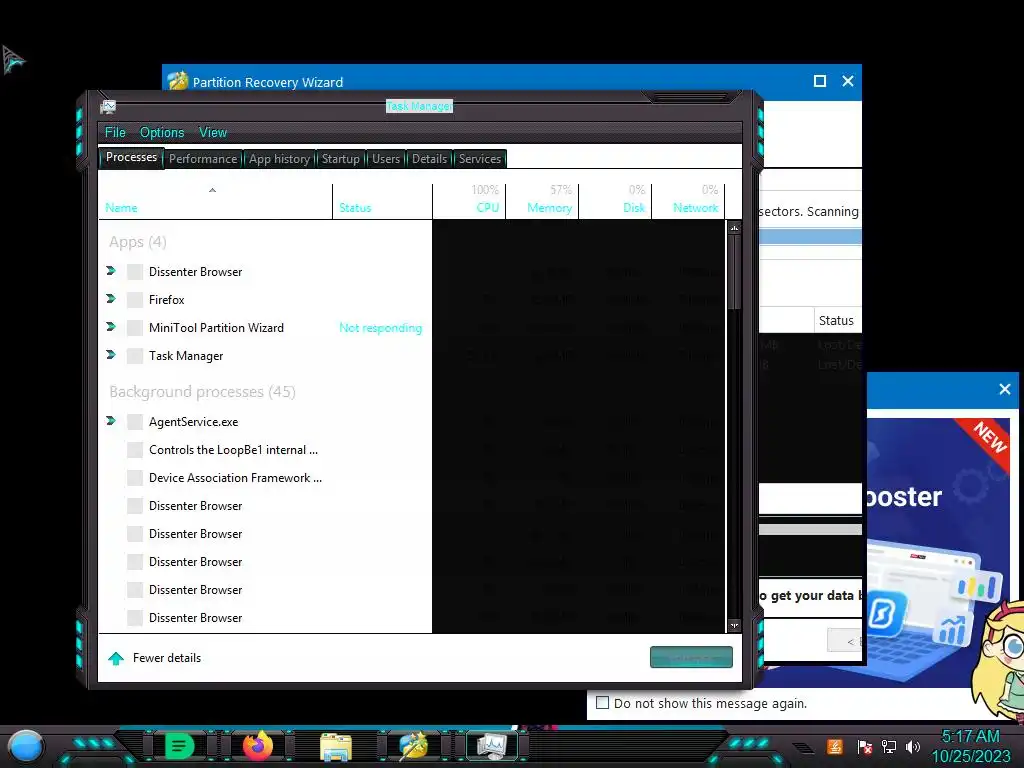Screen dimensions: 1024x768
Task: Click the End task button
Action: pyautogui.click(x=691, y=658)
